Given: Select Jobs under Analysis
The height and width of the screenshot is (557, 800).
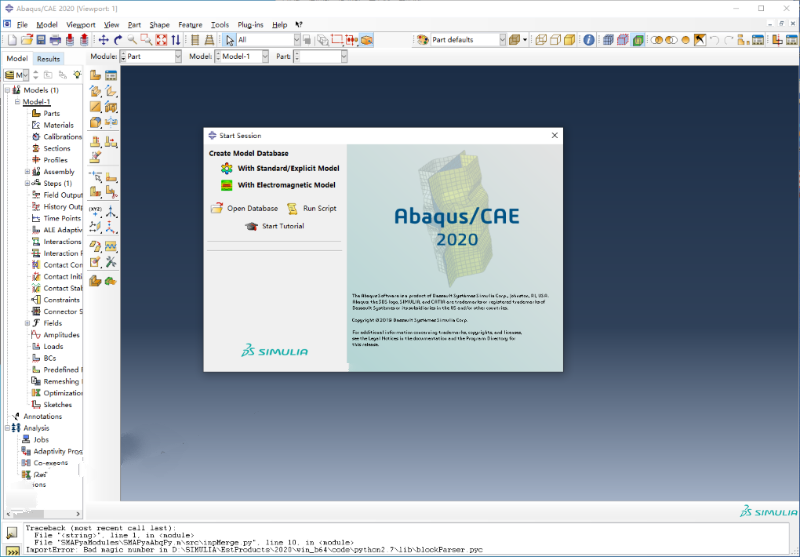Looking at the screenshot, I should click(41, 440).
